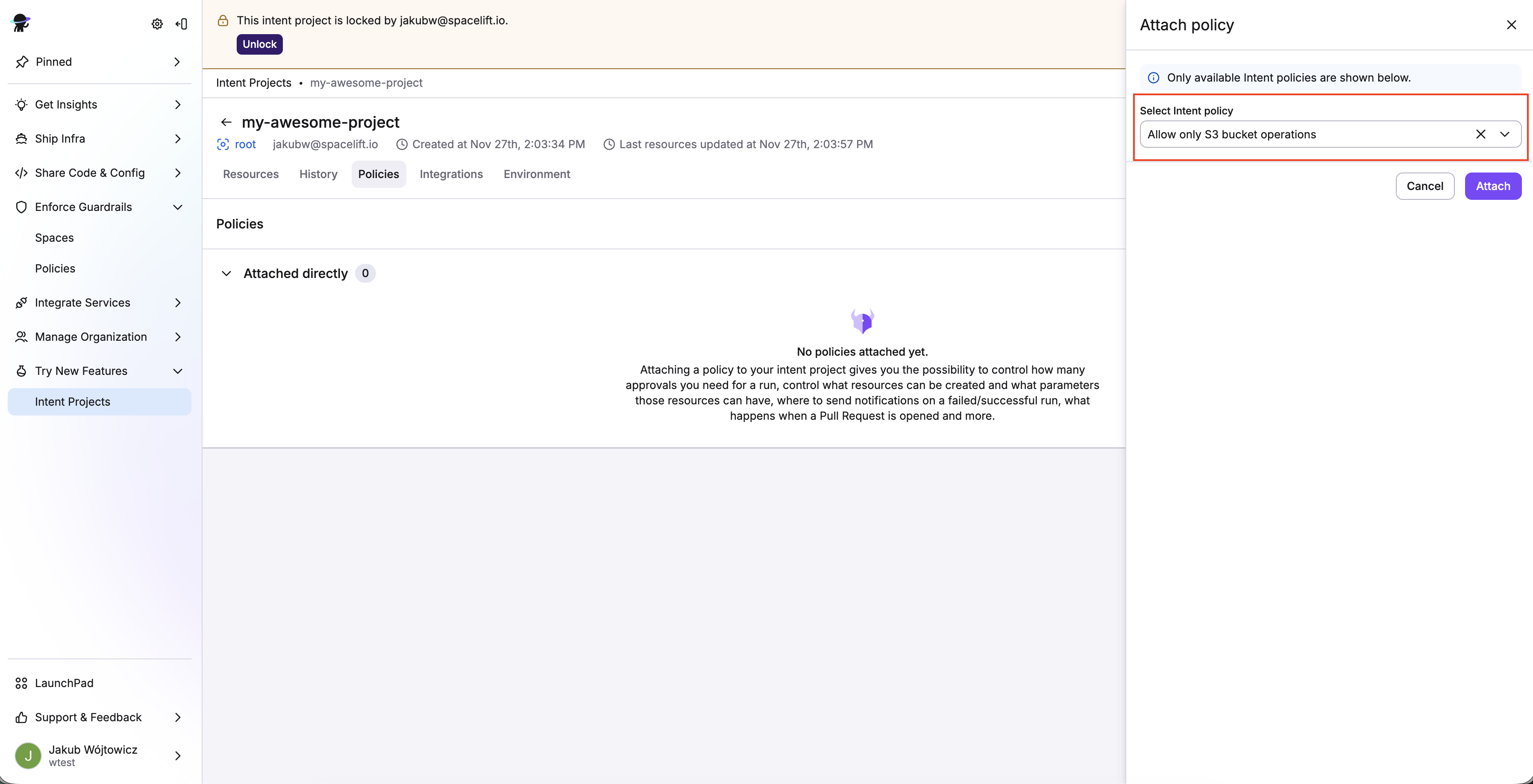Open the settings gear icon
The width and height of the screenshot is (1533, 784).
(157, 24)
